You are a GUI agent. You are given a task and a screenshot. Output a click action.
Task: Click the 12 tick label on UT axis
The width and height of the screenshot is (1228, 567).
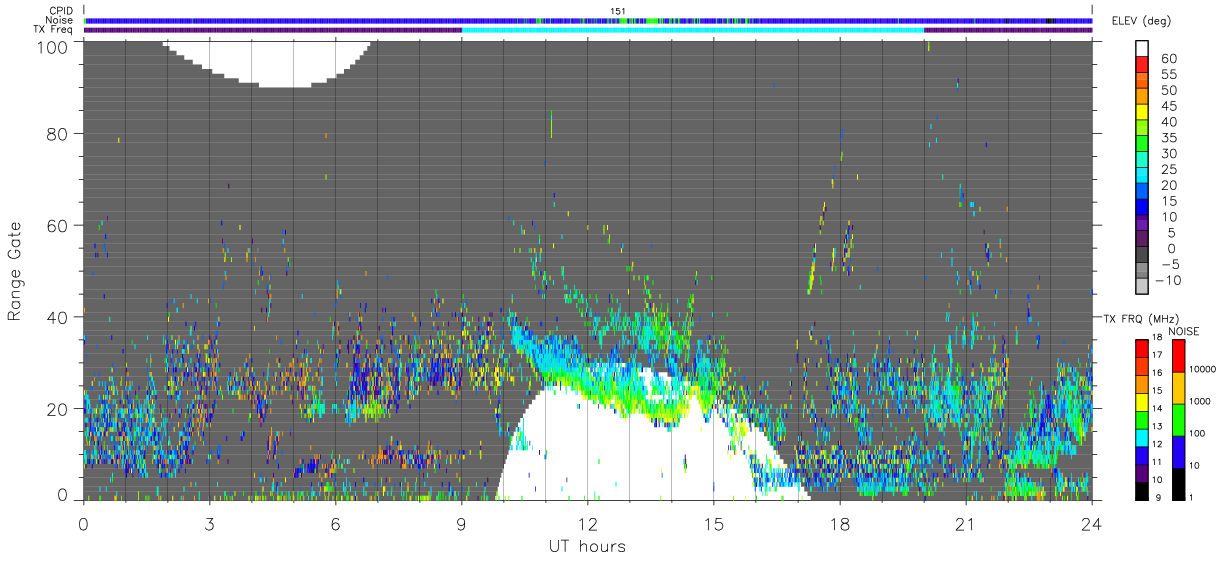(x=587, y=523)
